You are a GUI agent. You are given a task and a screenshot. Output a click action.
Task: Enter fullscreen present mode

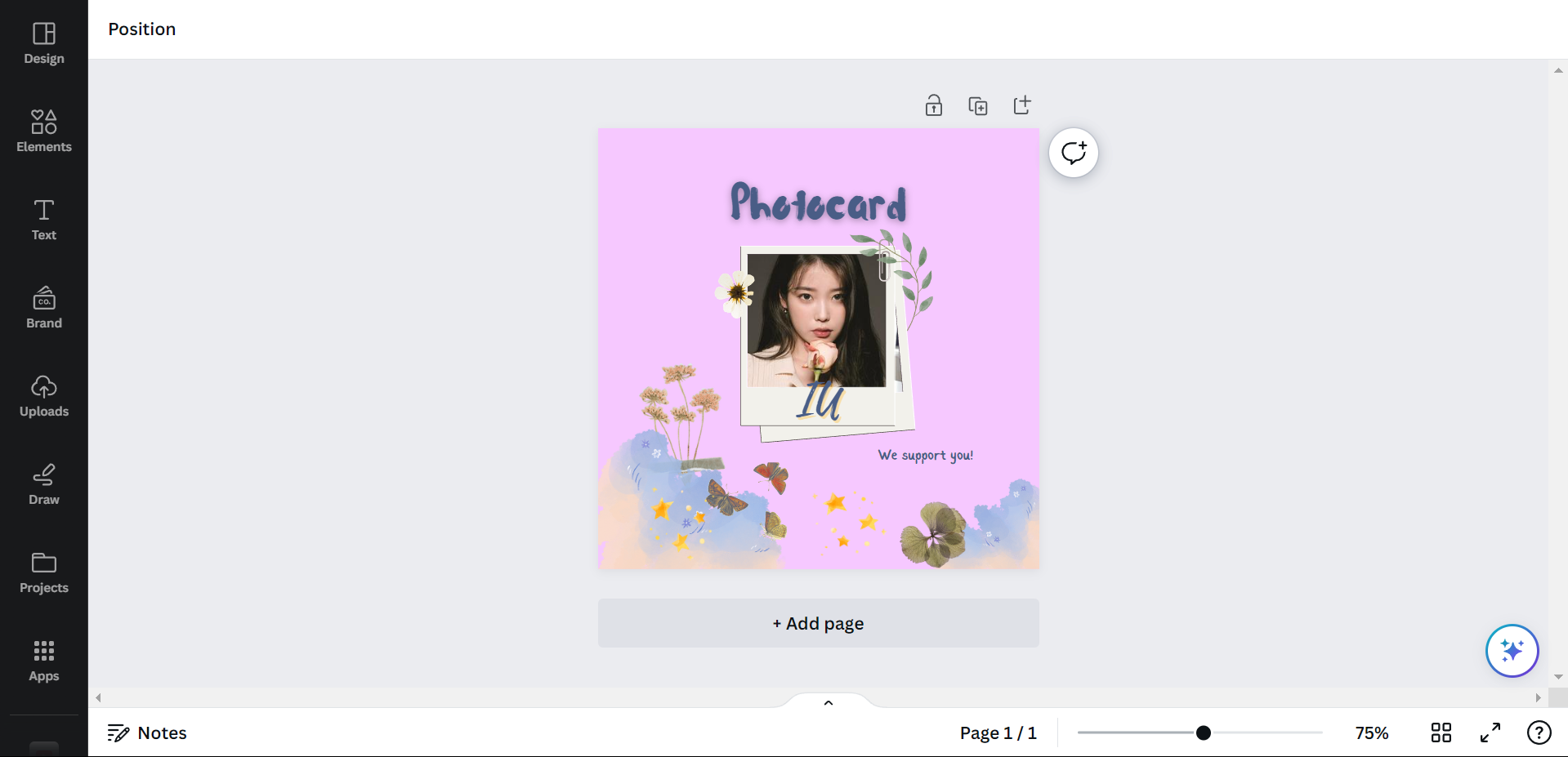(x=1490, y=733)
